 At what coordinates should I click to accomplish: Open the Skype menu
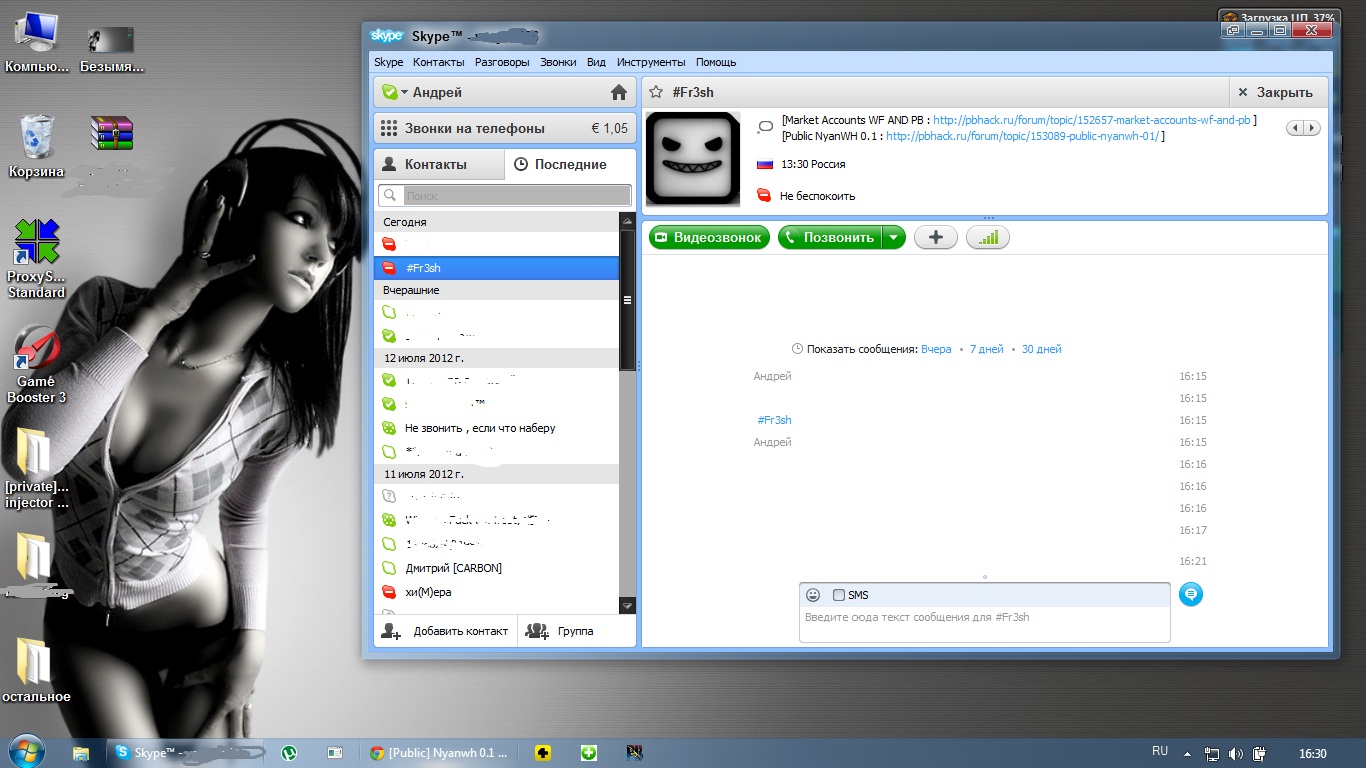(389, 62)
